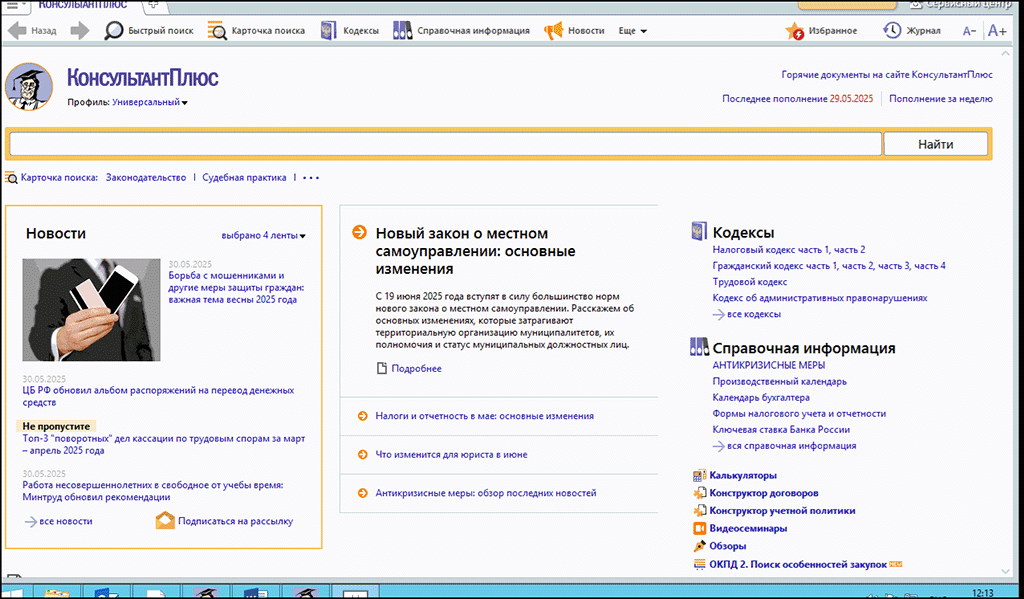Go forward with the right arrow icon

(79, 31)
